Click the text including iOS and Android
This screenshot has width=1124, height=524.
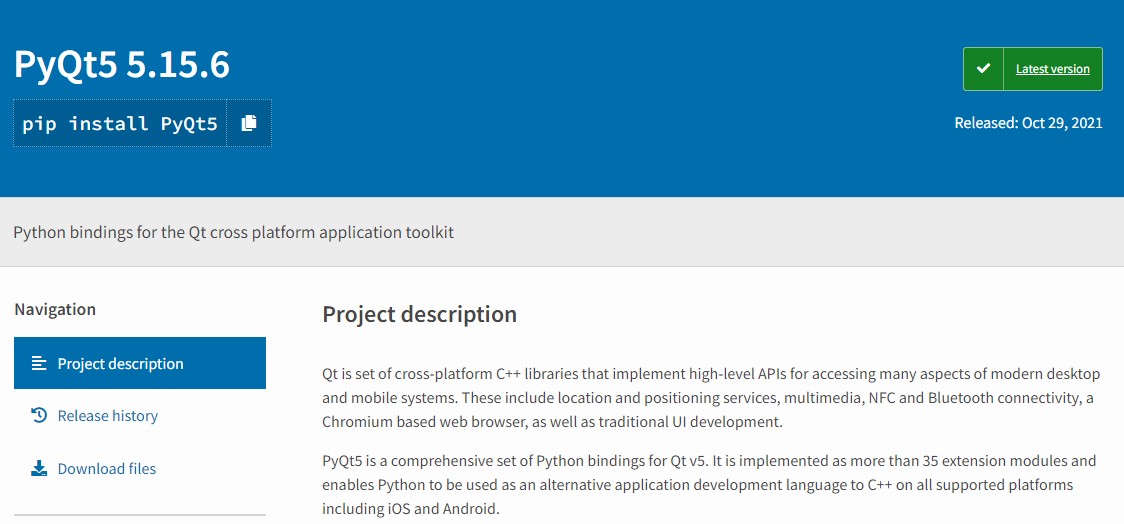(410, 510)
